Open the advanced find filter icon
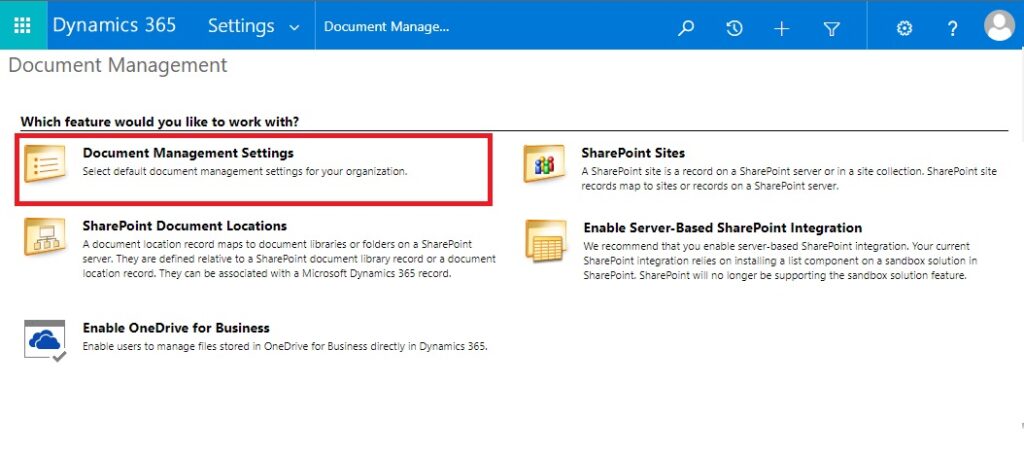 click(831, 28)
